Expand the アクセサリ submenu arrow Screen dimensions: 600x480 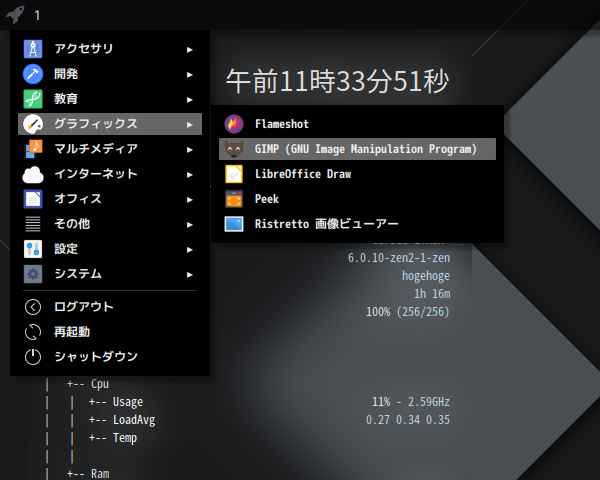point(189,50)
